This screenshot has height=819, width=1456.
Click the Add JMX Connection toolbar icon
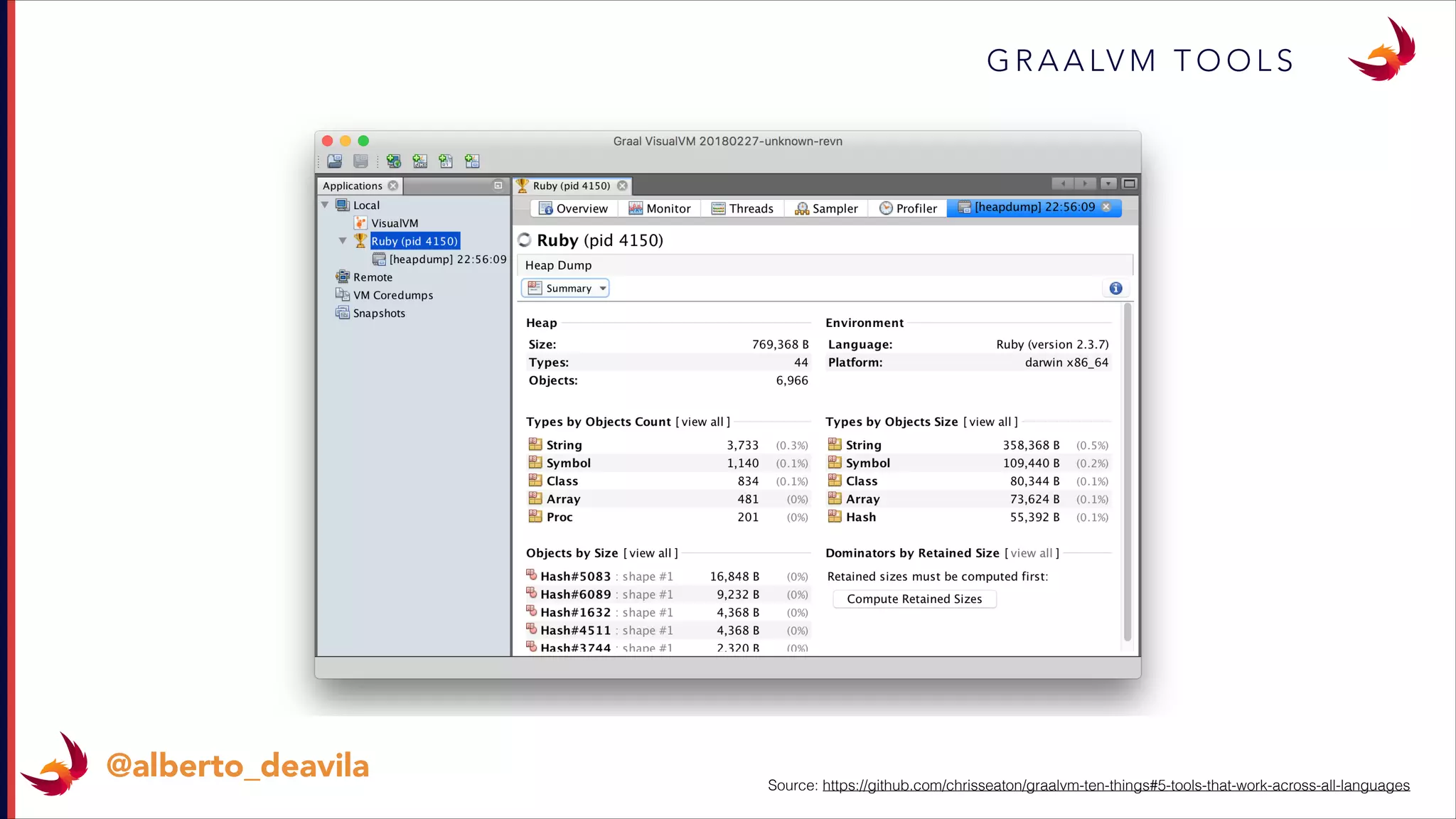[420, 161]
